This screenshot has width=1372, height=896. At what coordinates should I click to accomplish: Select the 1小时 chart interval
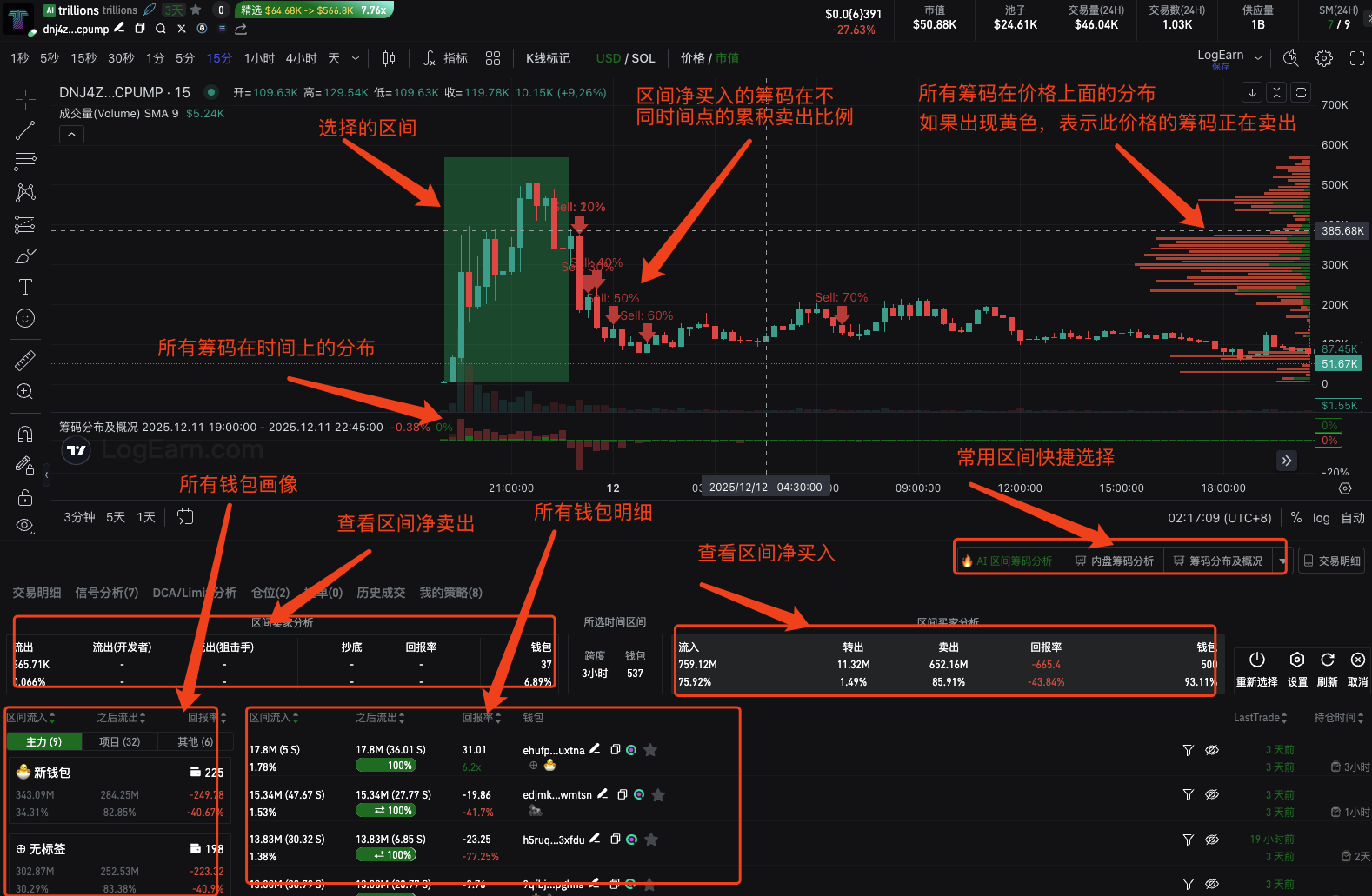pyautogui.click(x=259, y=58)
